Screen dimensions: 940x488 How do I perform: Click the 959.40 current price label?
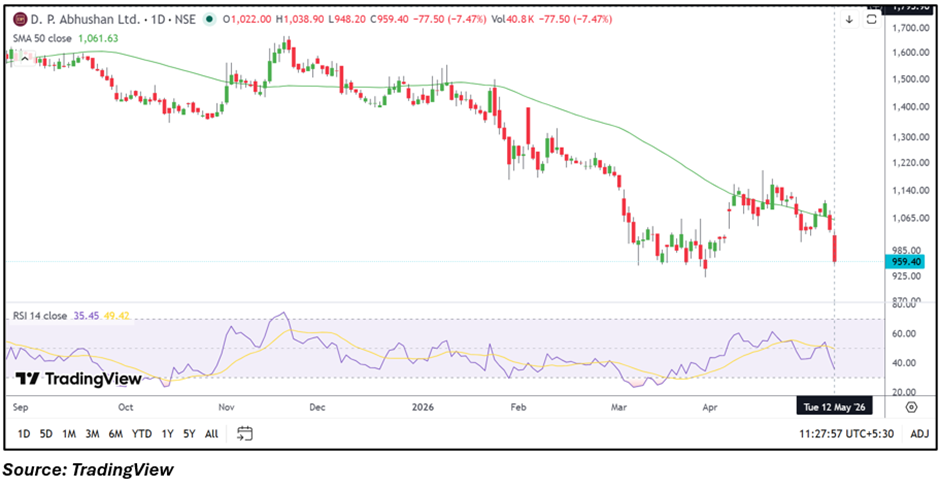(x=905, y=261)
